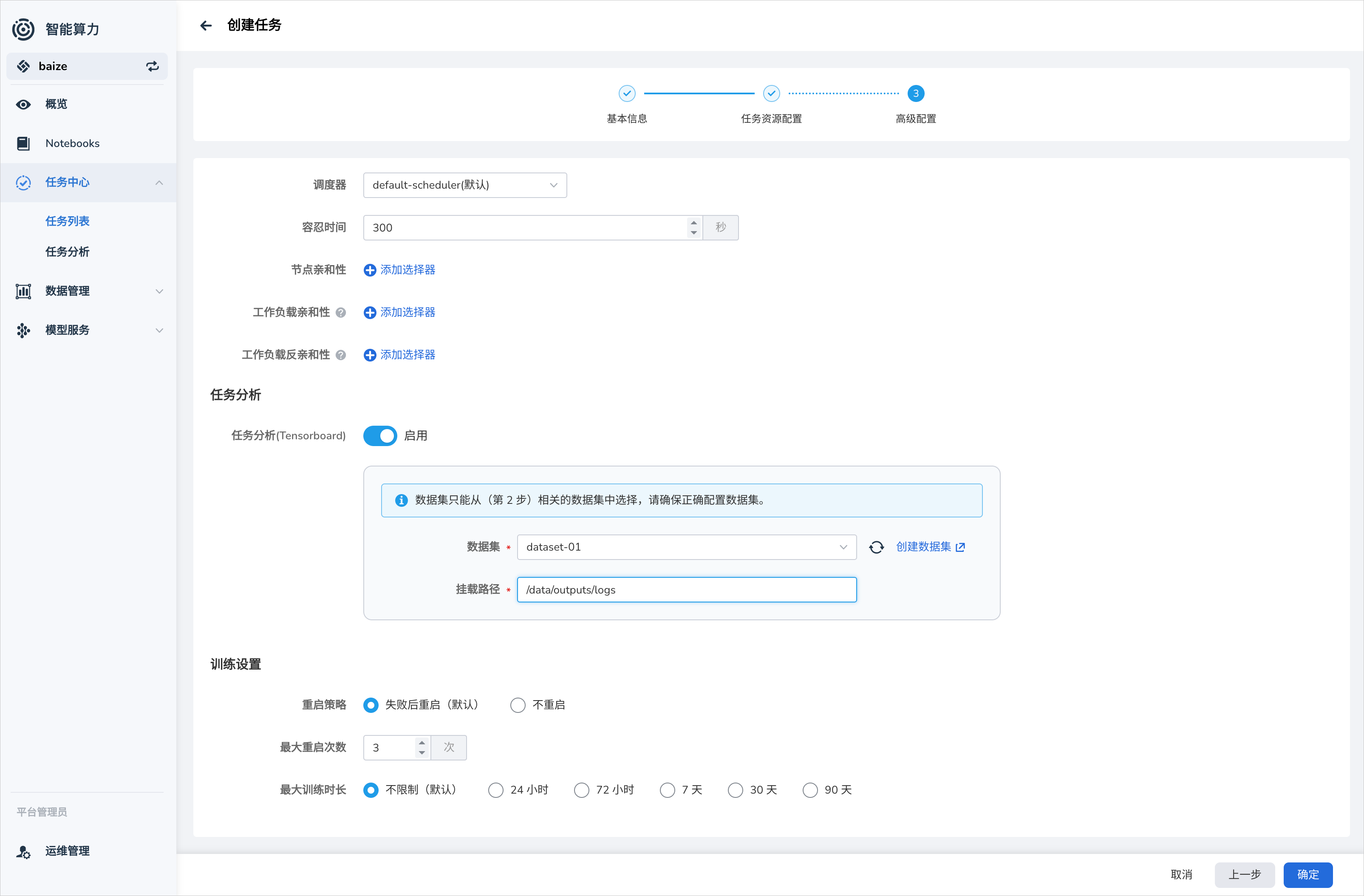Click the 挂载路径 input field
Screen dimensions: 1364x896
click(x=687, y=590)
